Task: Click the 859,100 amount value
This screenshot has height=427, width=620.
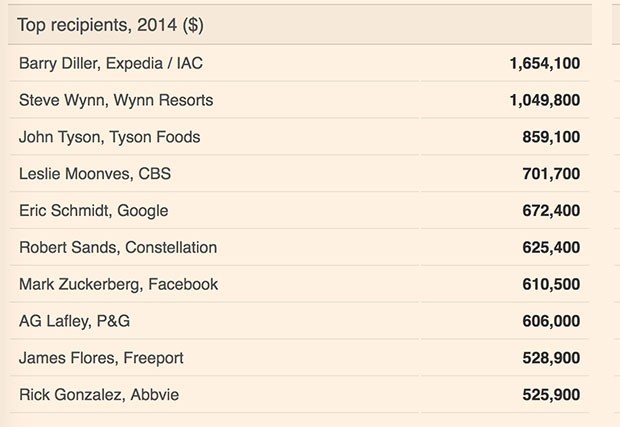Action: pyautogui.click(x=551, y=137)
